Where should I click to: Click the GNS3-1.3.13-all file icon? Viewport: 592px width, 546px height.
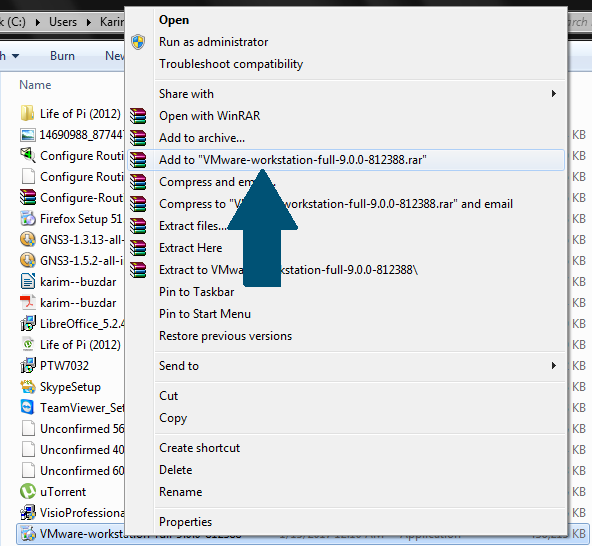[x=28, y=239]
